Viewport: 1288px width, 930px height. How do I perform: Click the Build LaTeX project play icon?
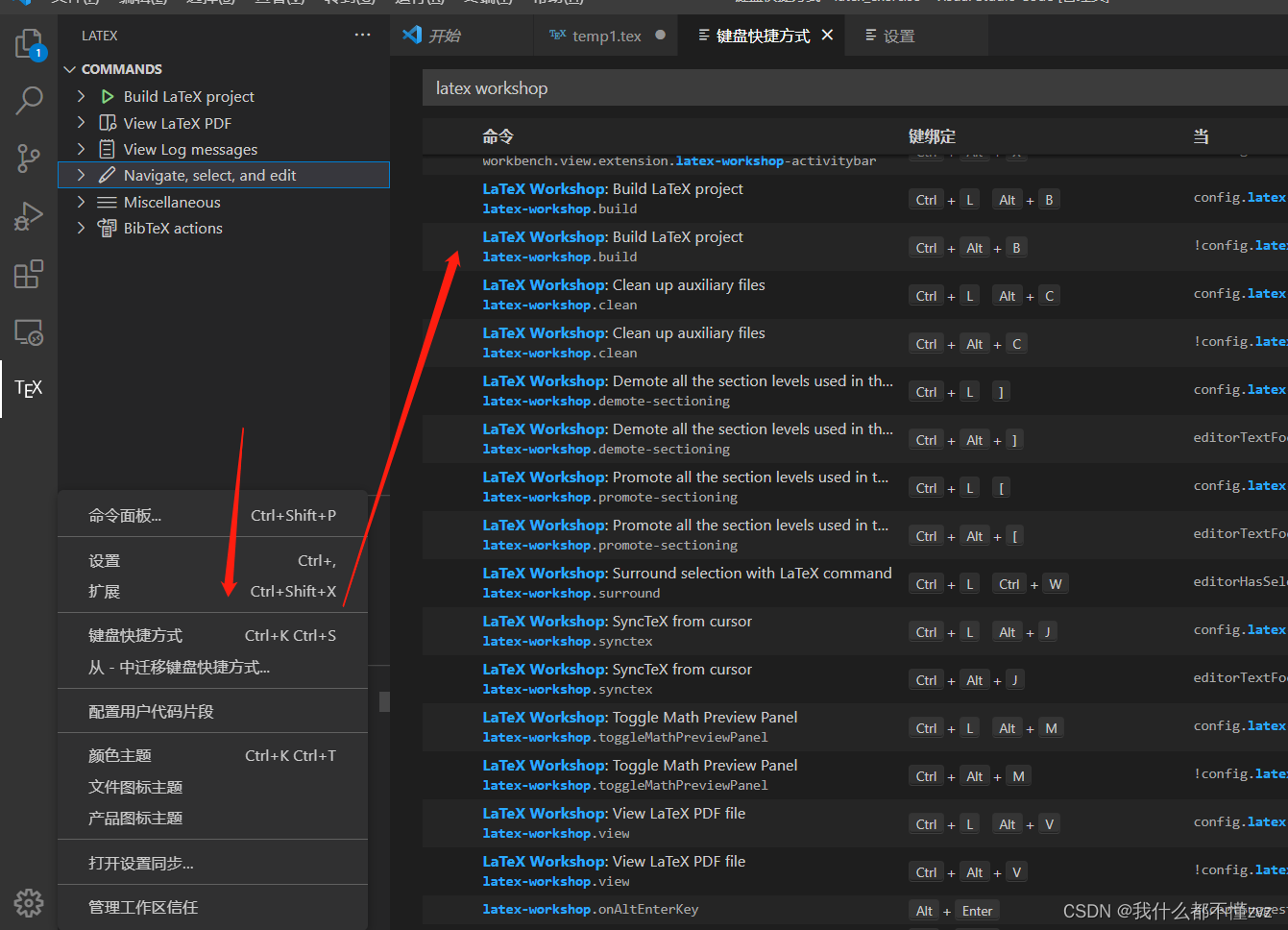[108, 96]
